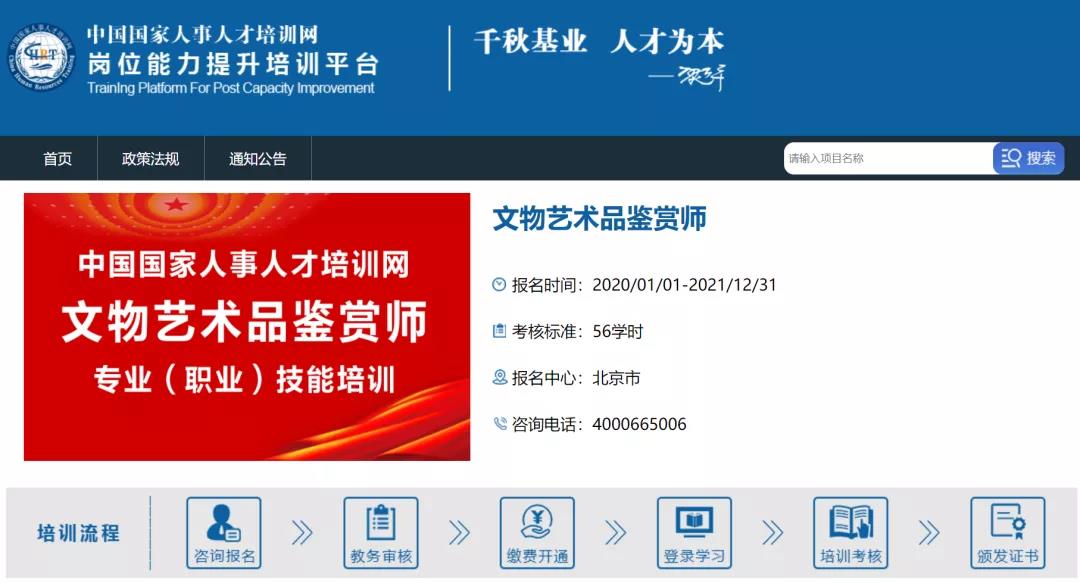The height and width of the screenshot is (583, 1080).
Task: Select the 缴费开通 process step icon
Action: tap(537, 533)
